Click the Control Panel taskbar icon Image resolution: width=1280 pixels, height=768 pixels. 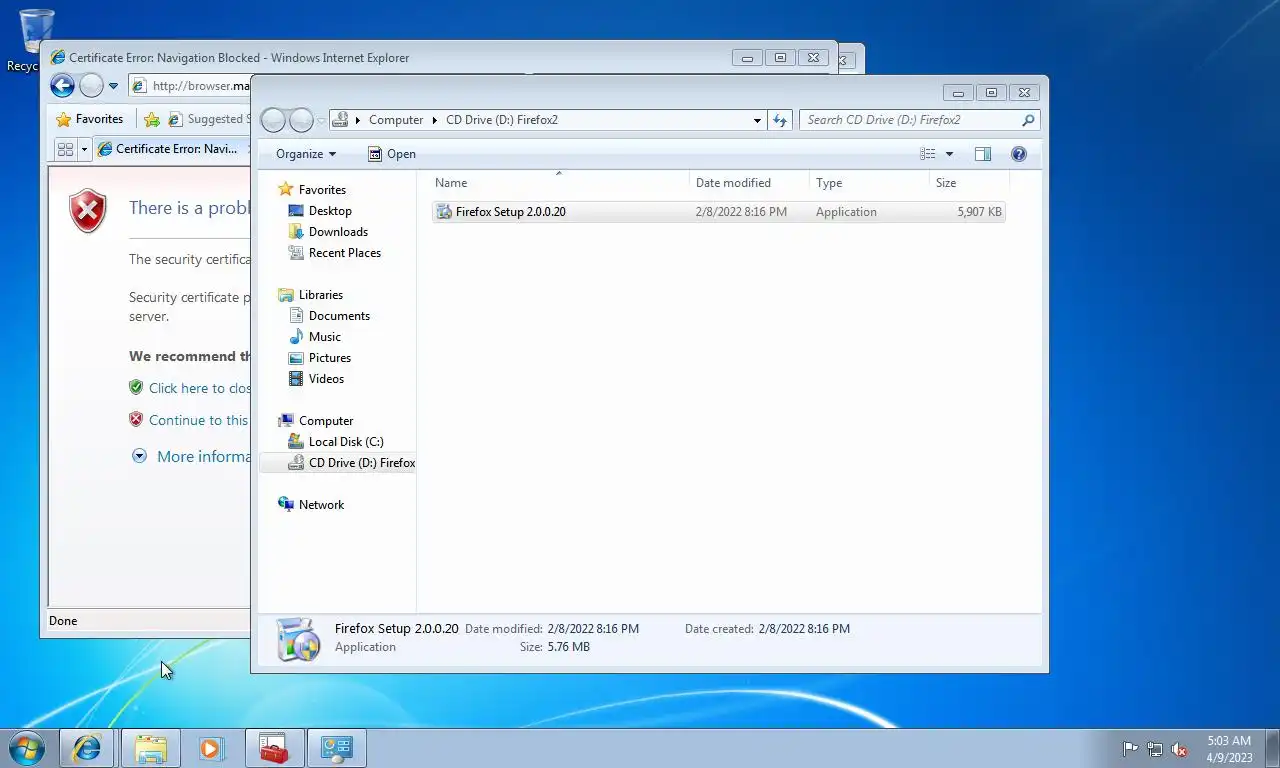337,748
